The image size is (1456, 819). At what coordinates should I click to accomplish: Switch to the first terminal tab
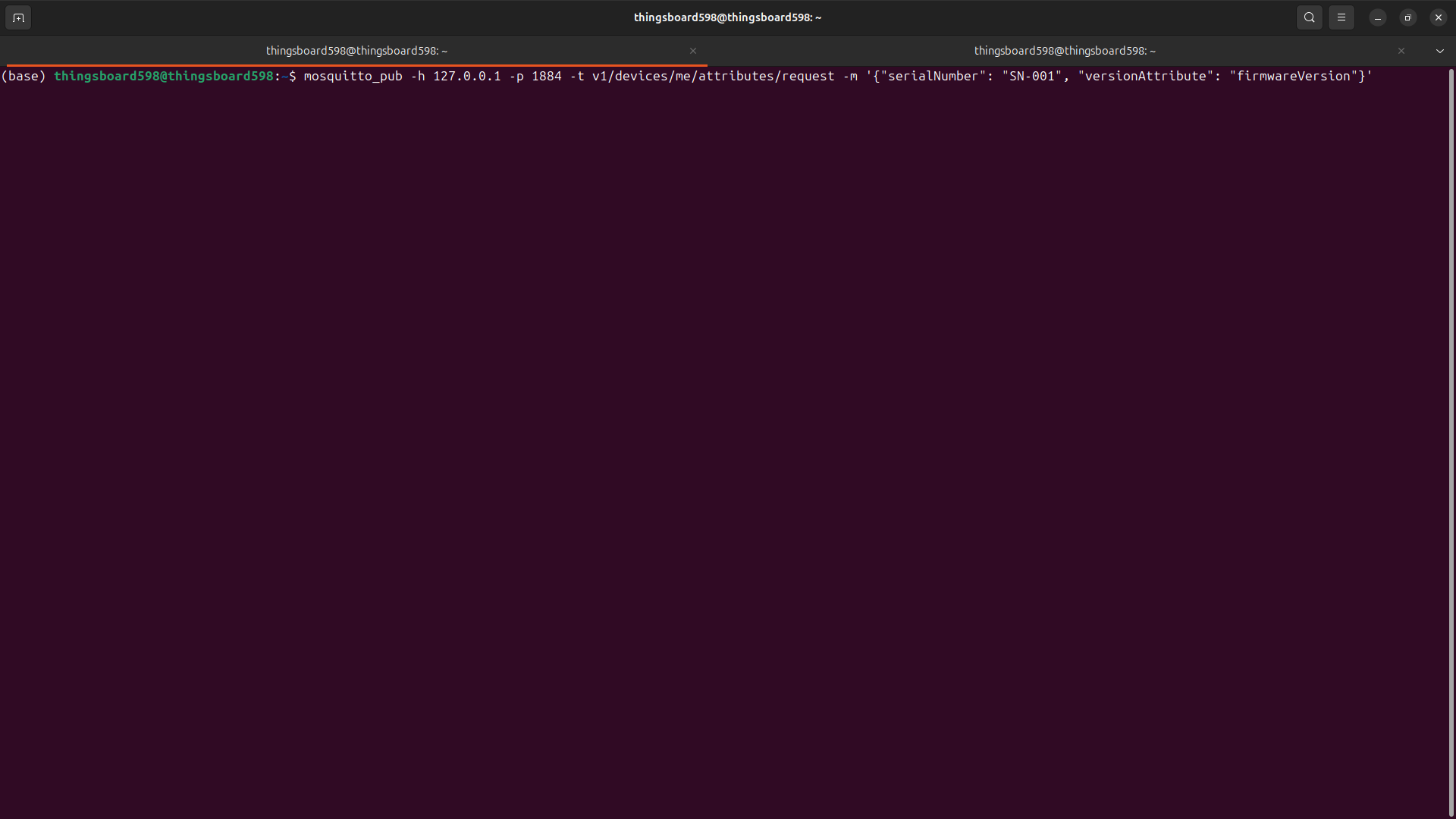356,51
